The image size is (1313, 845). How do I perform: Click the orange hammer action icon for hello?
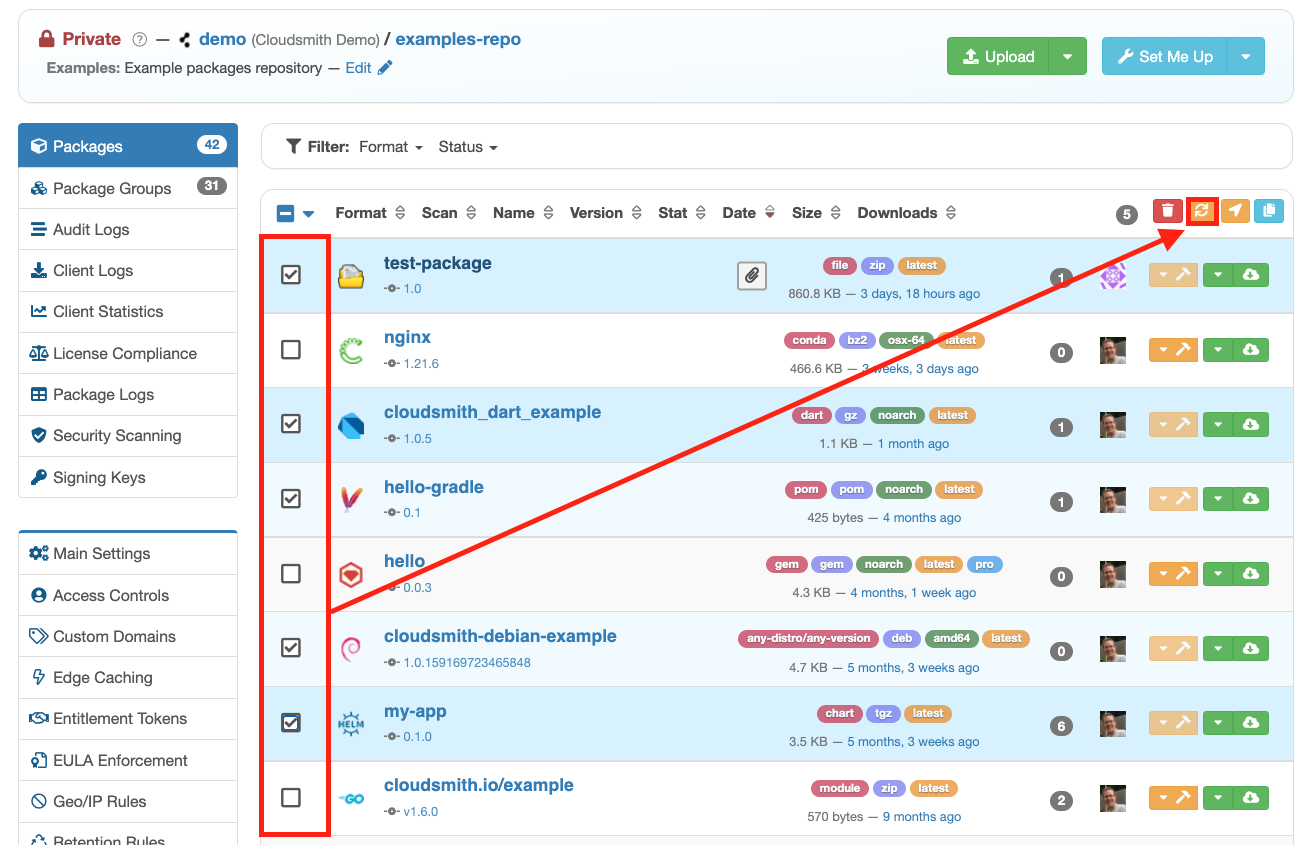pyautogui.click(x=1183, y=574)
